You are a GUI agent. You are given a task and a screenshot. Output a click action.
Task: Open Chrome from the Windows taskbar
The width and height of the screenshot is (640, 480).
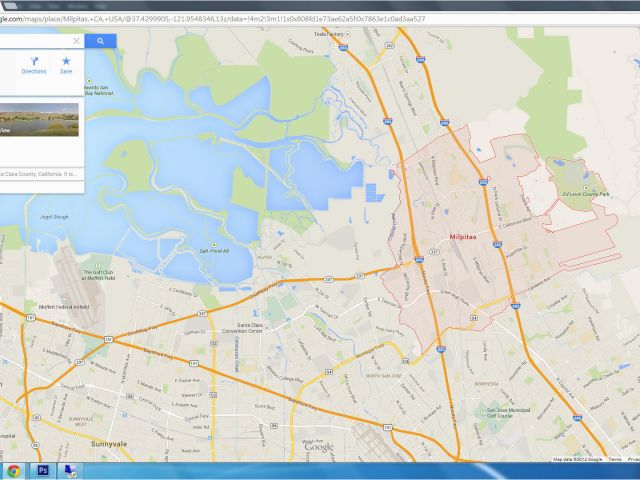coord(13,471)
